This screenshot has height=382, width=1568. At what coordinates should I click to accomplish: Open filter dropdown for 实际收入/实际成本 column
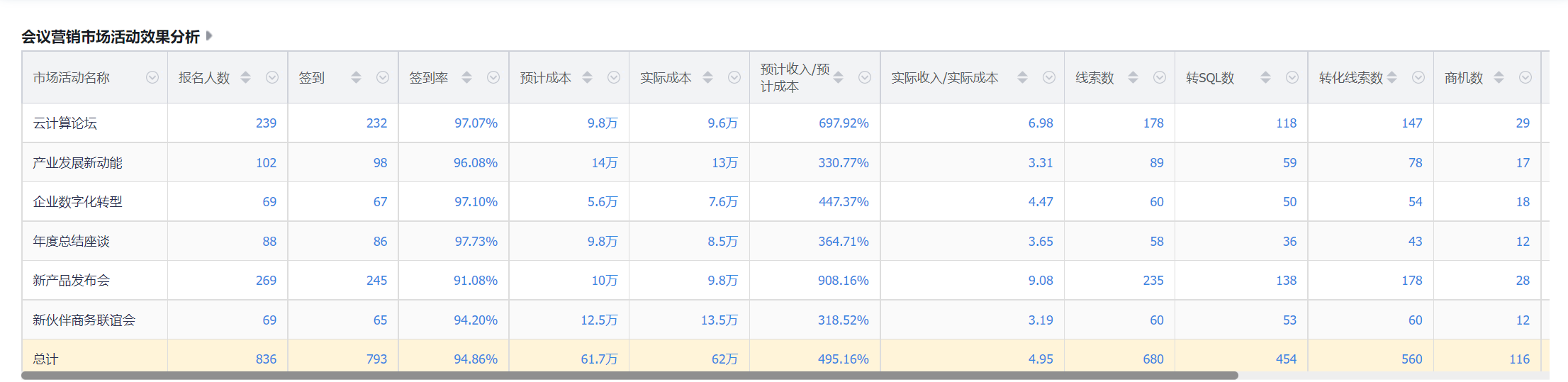point(1049,77)
